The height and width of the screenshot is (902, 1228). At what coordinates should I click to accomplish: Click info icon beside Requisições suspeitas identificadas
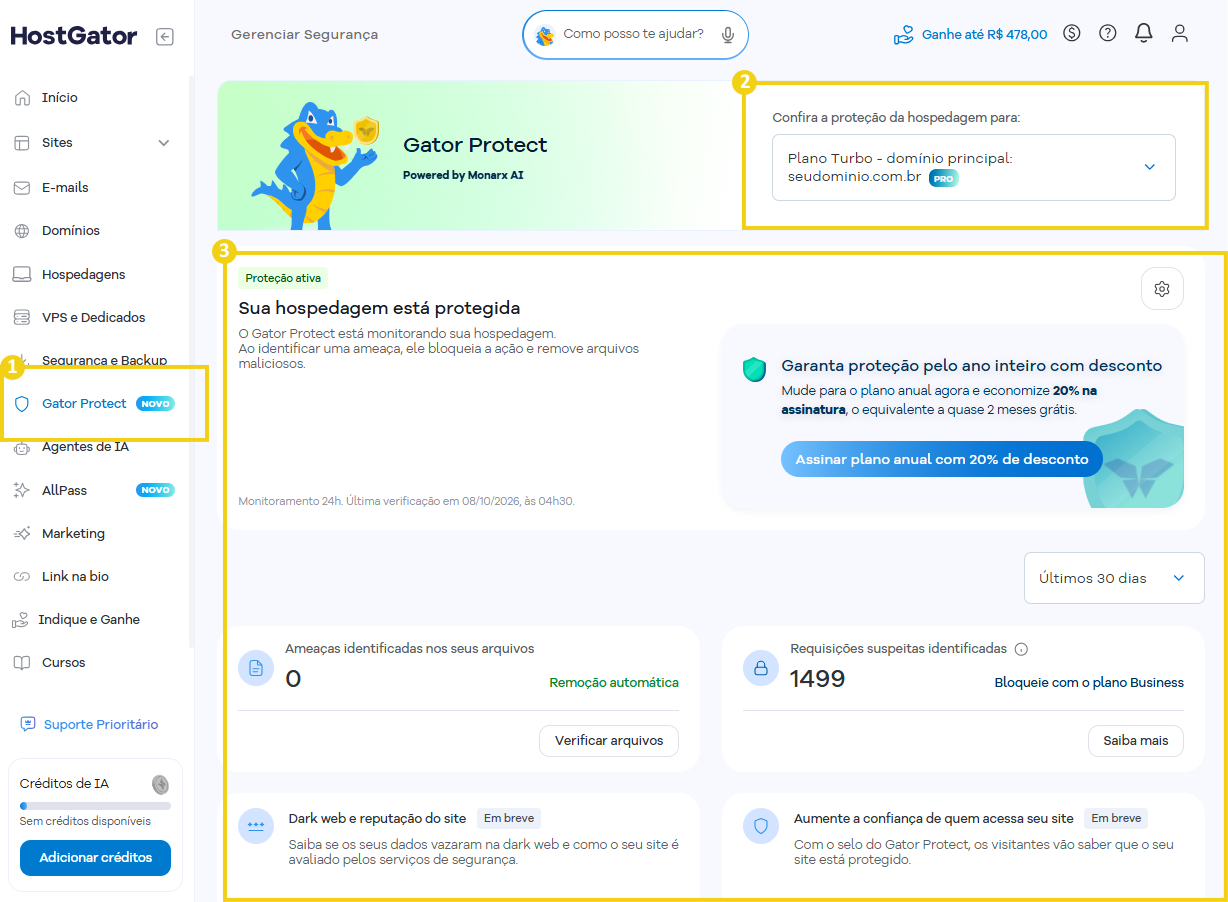(x=1021, y=649)
